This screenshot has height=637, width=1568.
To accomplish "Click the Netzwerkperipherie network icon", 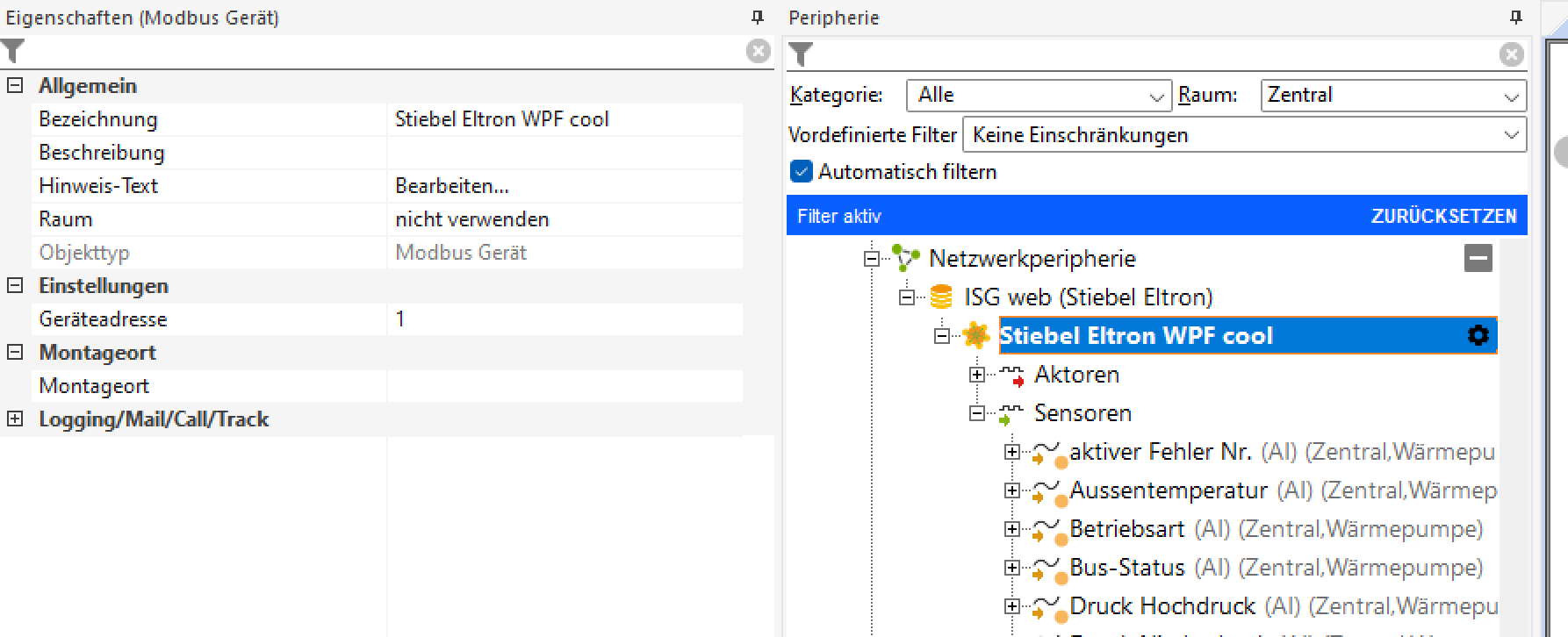I will [x=905, y=258].
